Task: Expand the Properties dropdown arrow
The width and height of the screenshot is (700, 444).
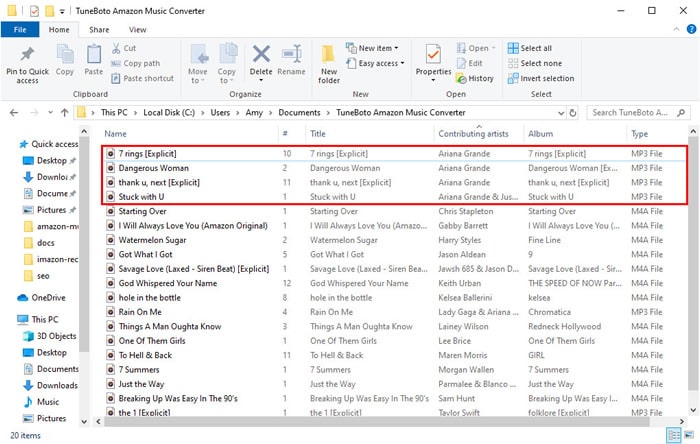Action: point(433,80)
